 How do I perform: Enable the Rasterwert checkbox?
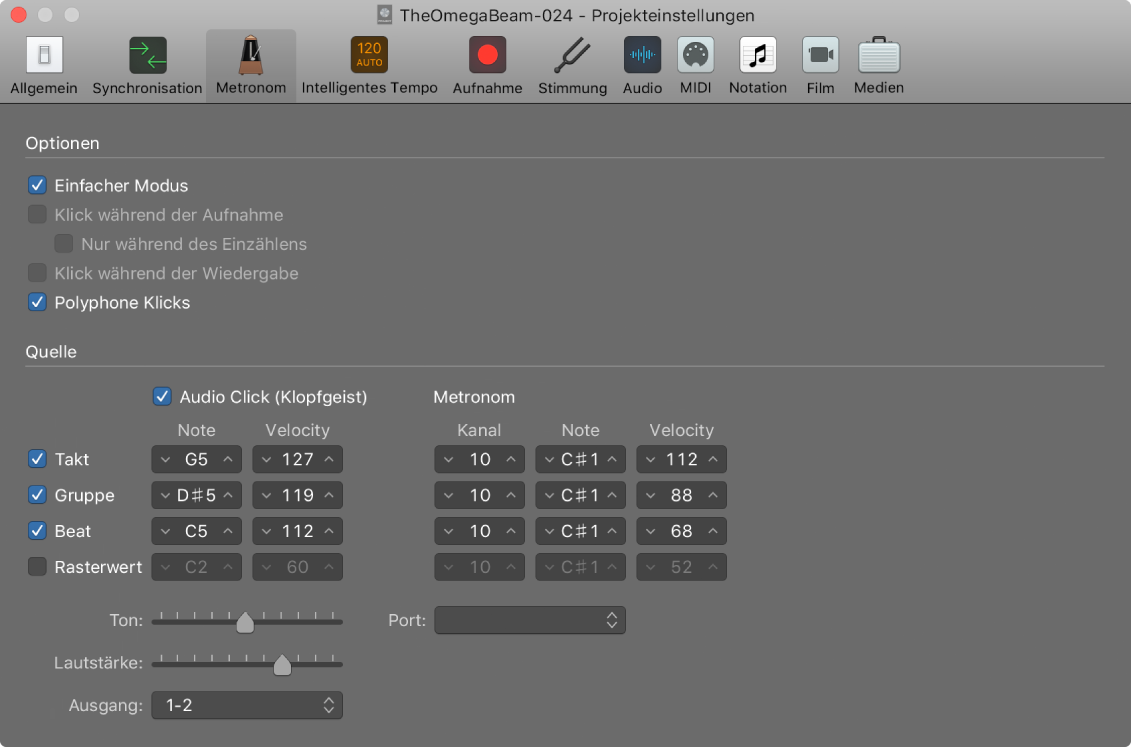click(38, 567)
